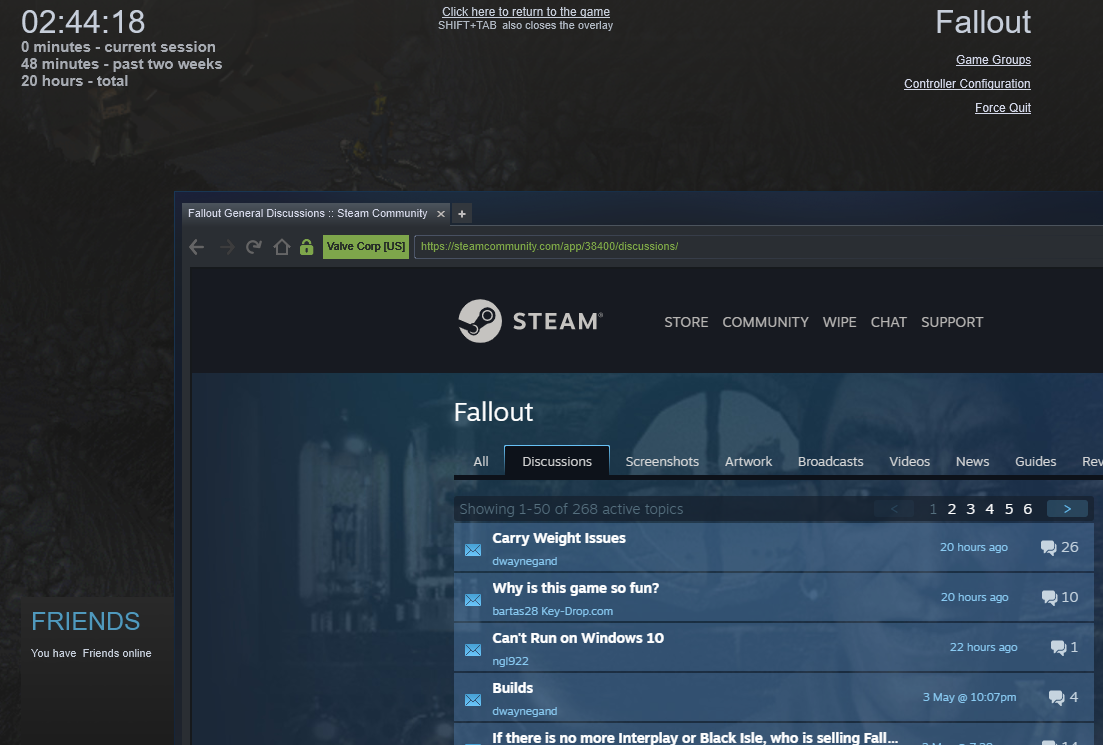Click the 'ngl922' author name
Viewport: 1103px width, 745px height.
[x=510, y=661]
